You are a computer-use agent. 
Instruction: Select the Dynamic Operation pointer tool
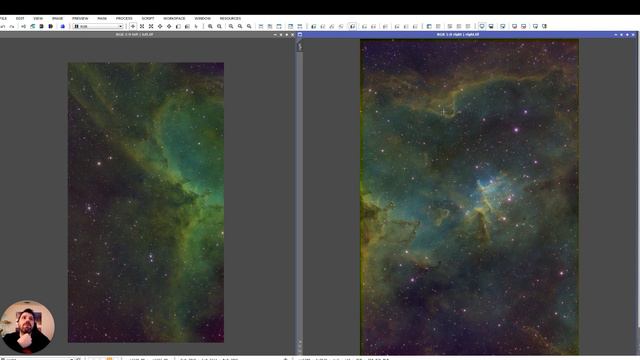[x=196, y=27]
